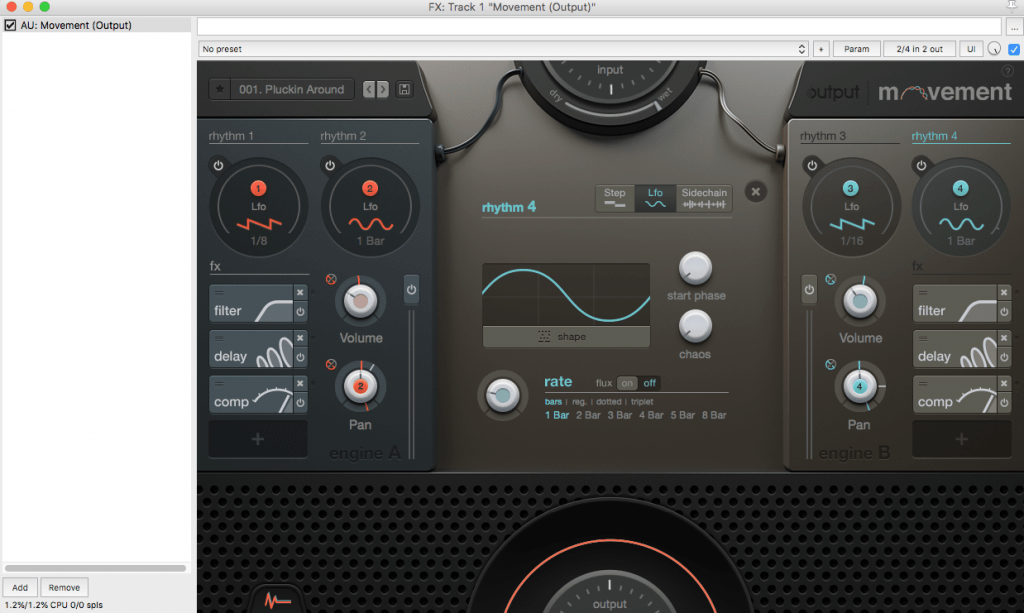Click the rate knob

[x=503, y=395]
